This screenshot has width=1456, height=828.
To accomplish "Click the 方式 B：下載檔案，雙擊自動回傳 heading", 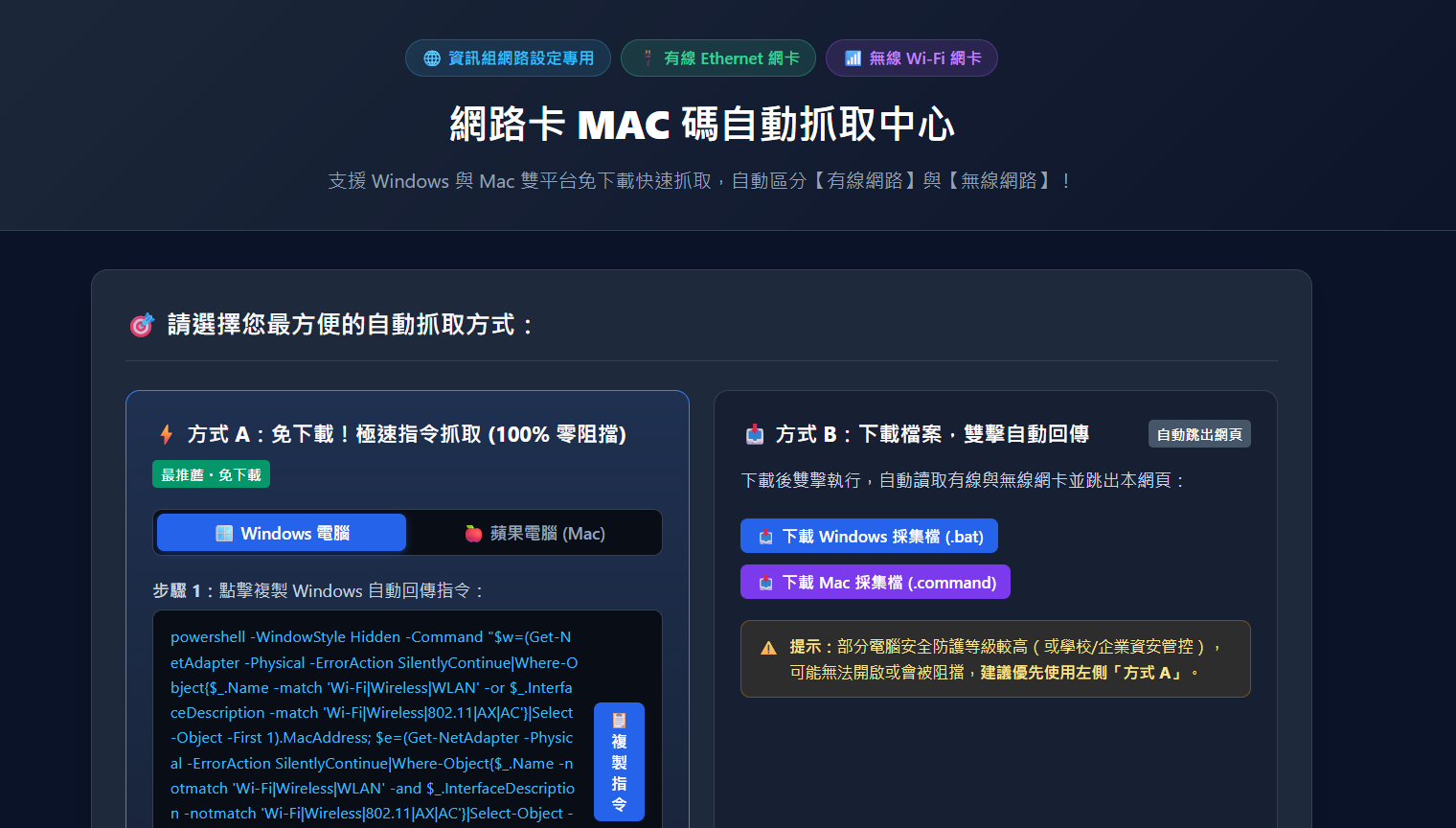I will click(932, 434).
